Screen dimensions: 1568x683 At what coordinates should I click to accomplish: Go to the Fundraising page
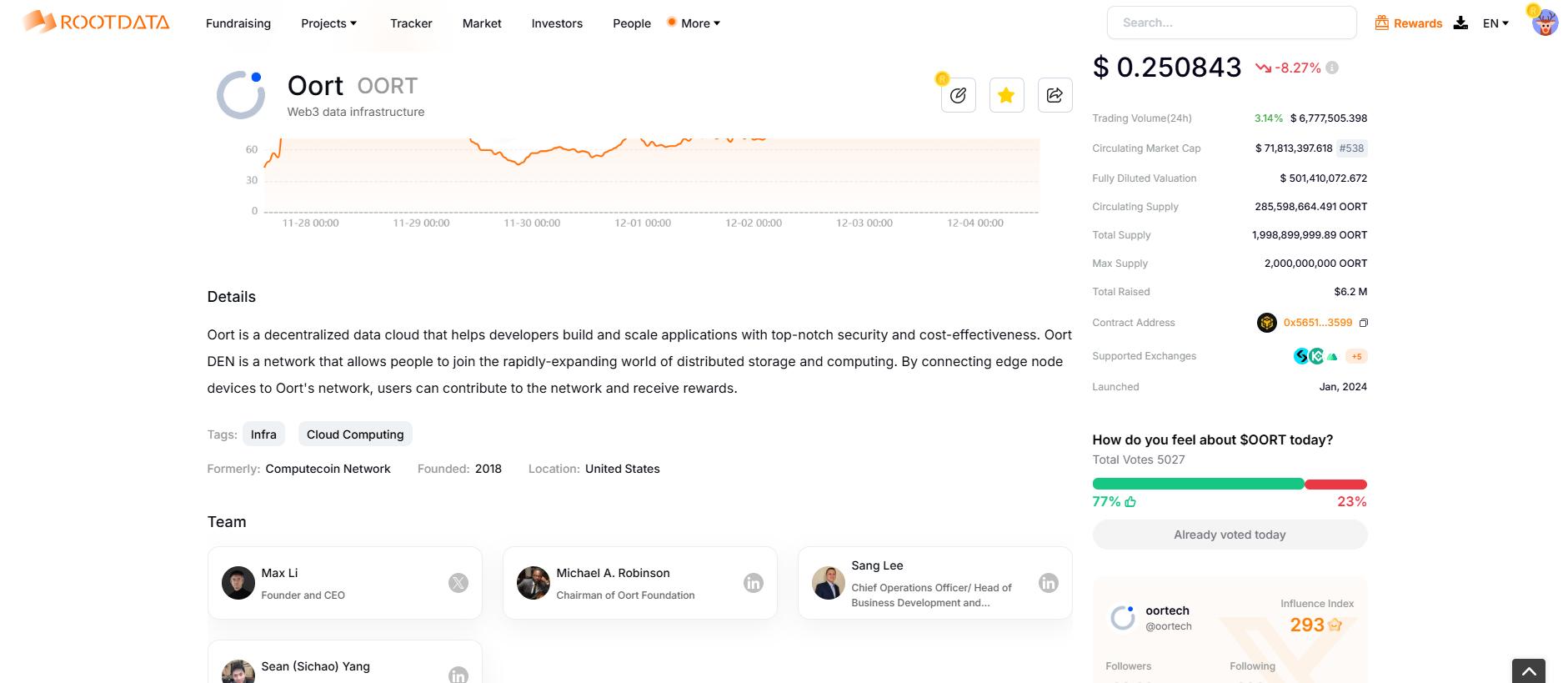[x=238, y=23]
